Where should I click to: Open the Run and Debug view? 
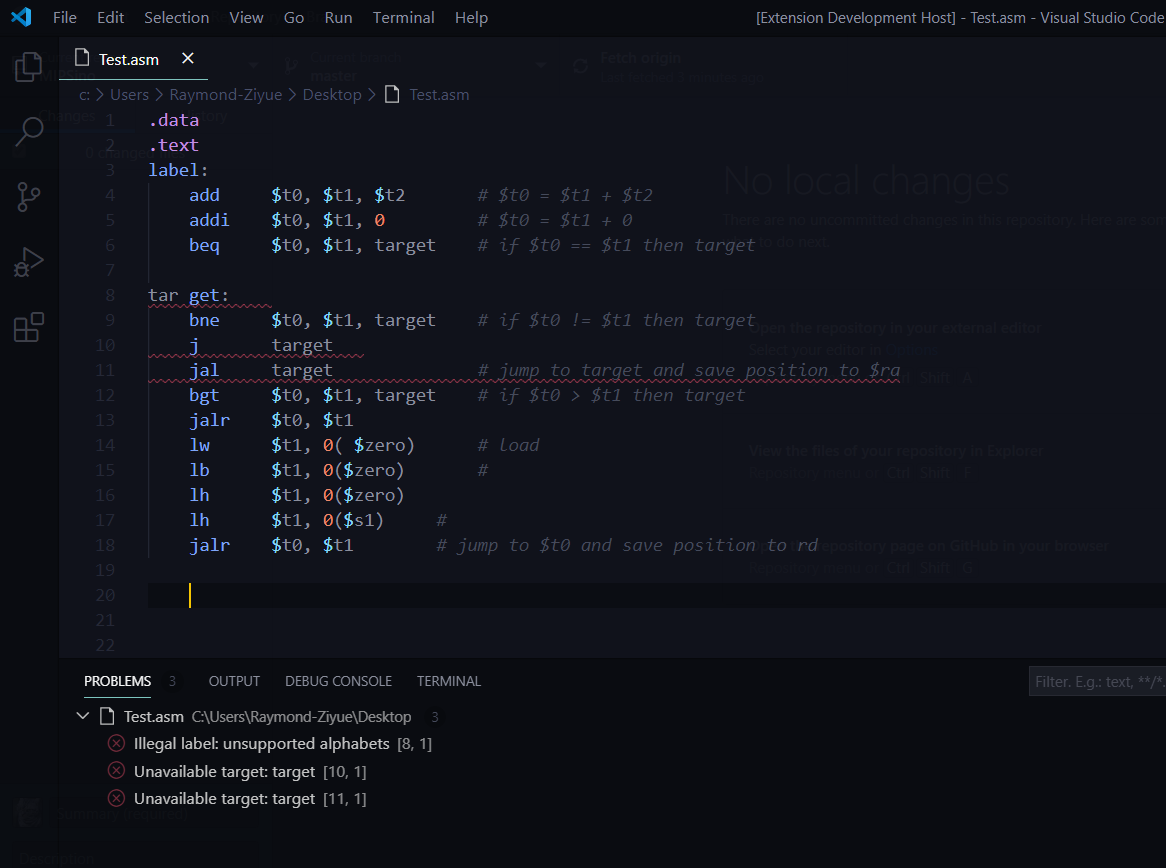click(x=29, y=262)
